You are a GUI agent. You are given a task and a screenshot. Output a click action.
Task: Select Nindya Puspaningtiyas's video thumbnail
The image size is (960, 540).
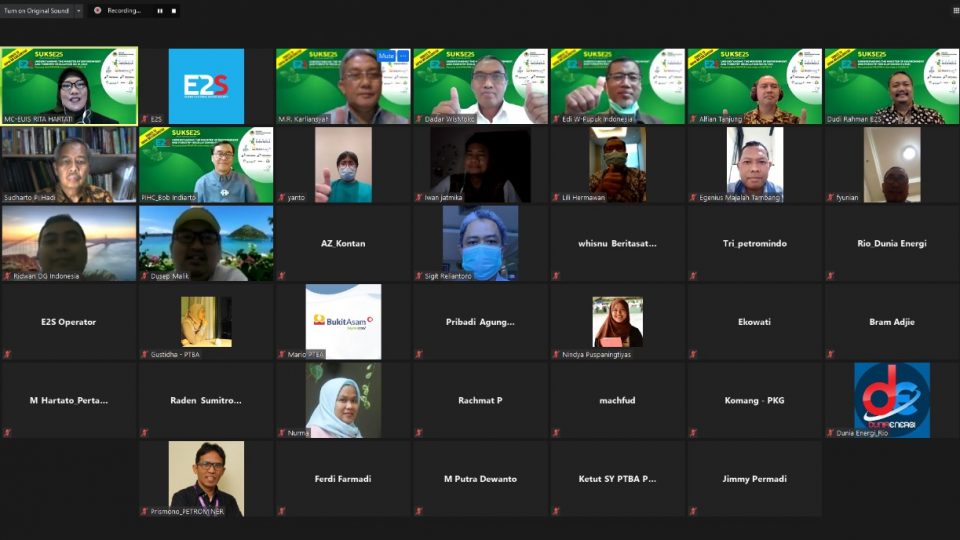pos(617,321)
